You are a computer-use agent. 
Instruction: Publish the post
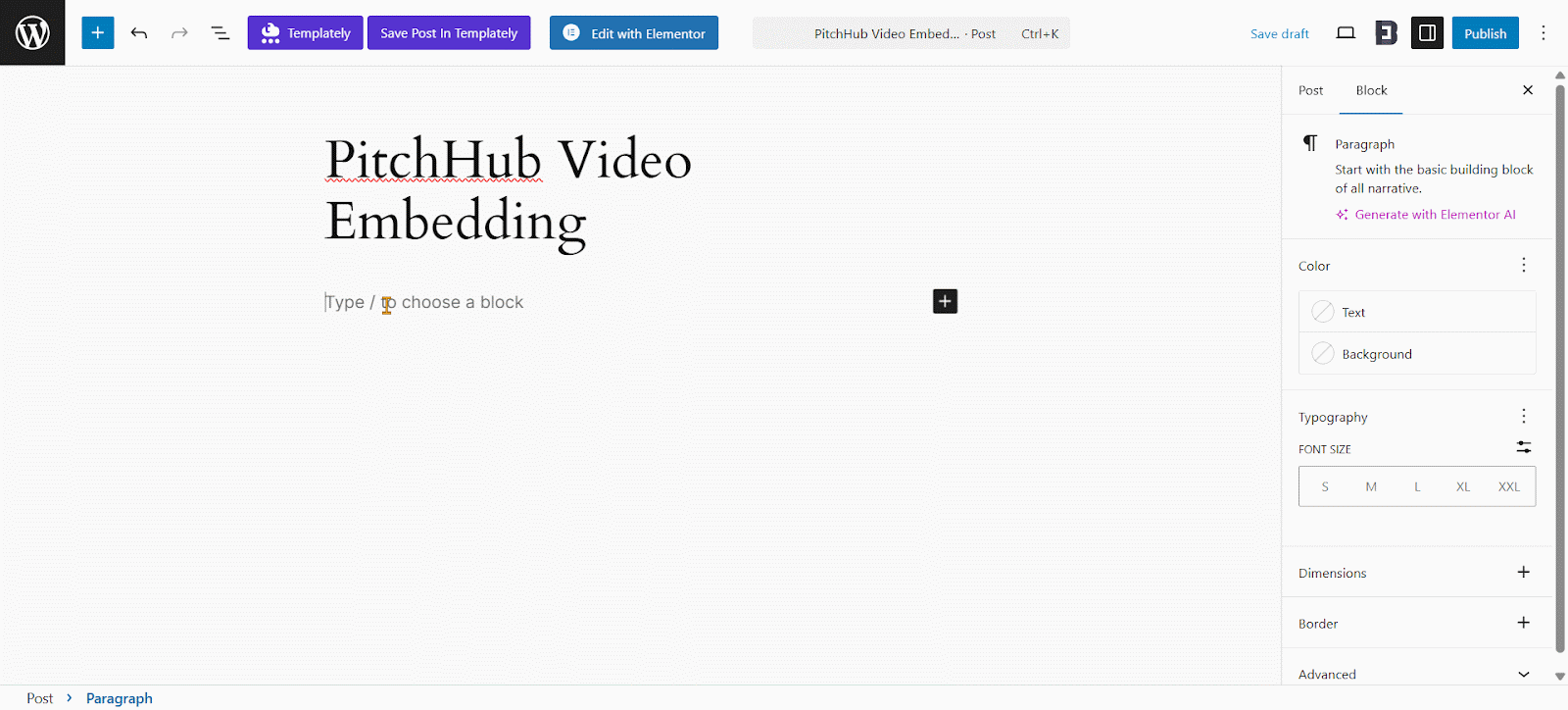pyautogui.click(x=1486, y=33)
